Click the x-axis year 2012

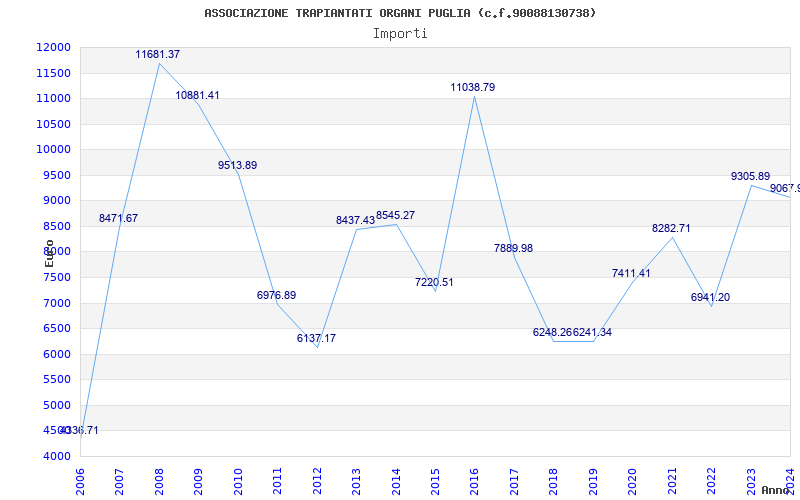click(x=317, y=482)
